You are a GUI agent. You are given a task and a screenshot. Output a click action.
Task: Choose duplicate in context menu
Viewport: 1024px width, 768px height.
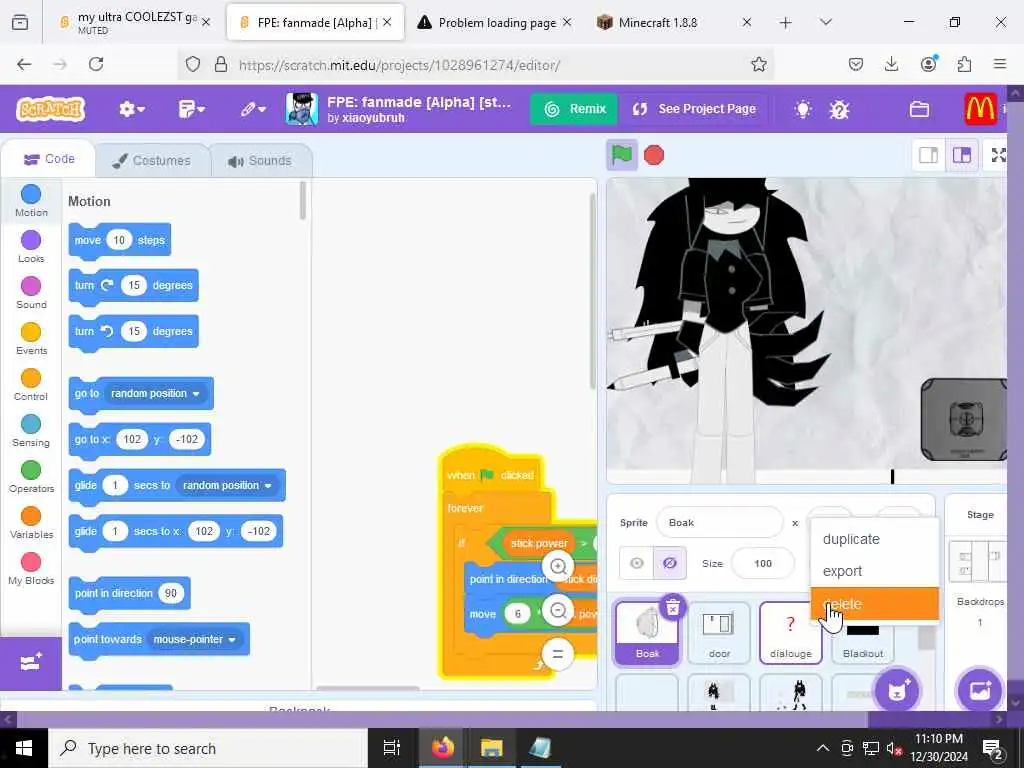874,539
